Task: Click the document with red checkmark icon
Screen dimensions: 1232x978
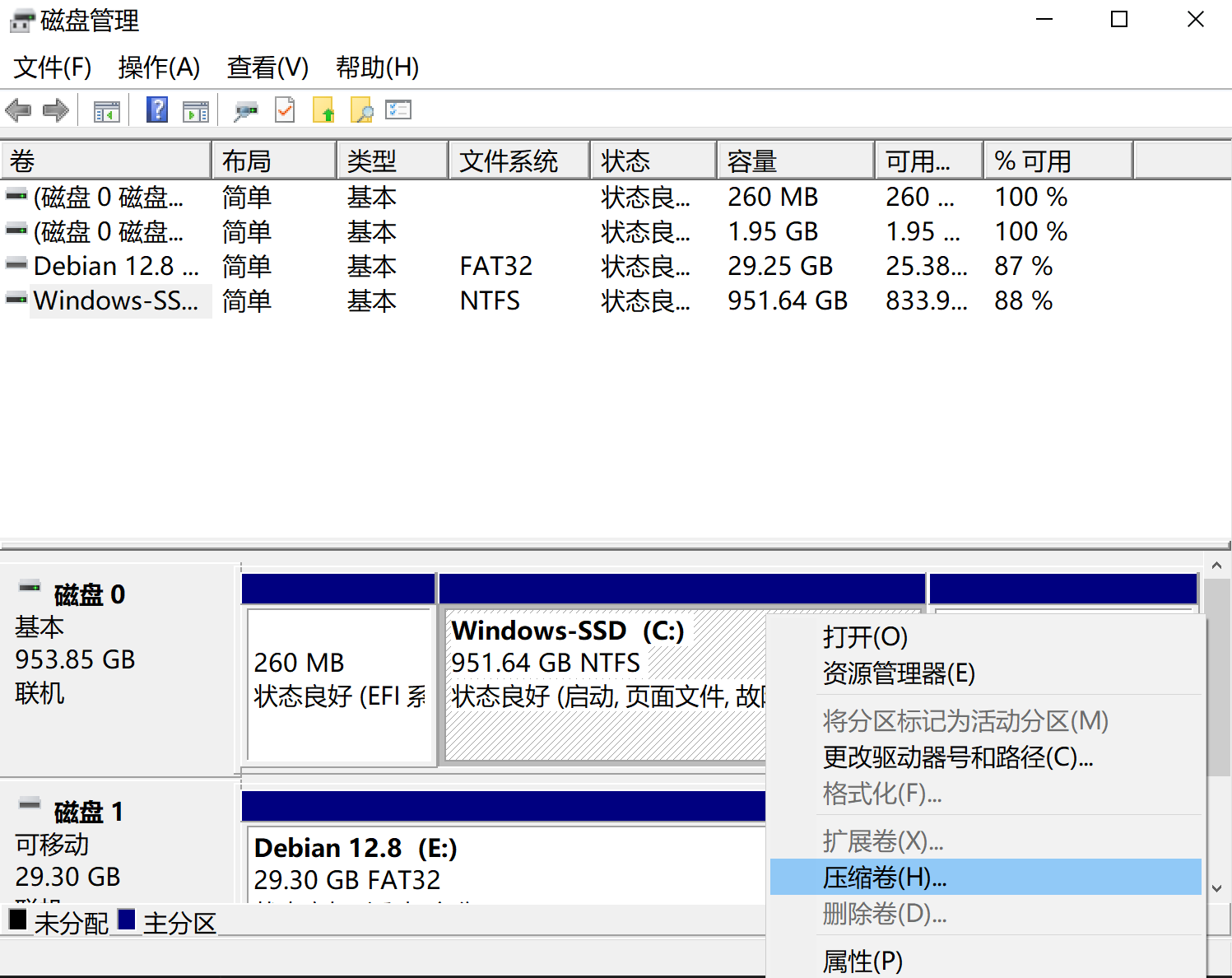Action: (285, 109)
